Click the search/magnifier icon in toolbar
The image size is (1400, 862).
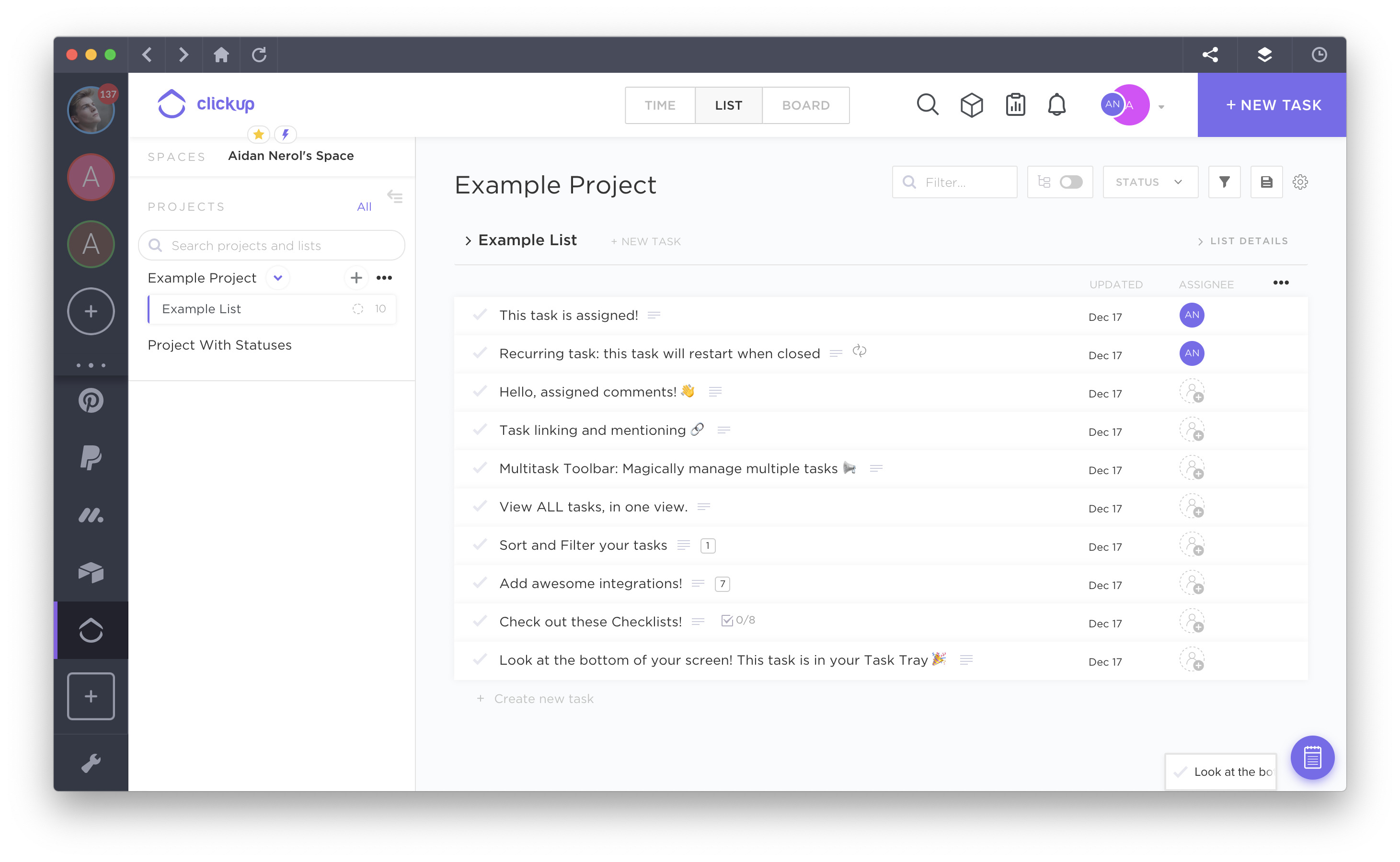click(927, 104)
